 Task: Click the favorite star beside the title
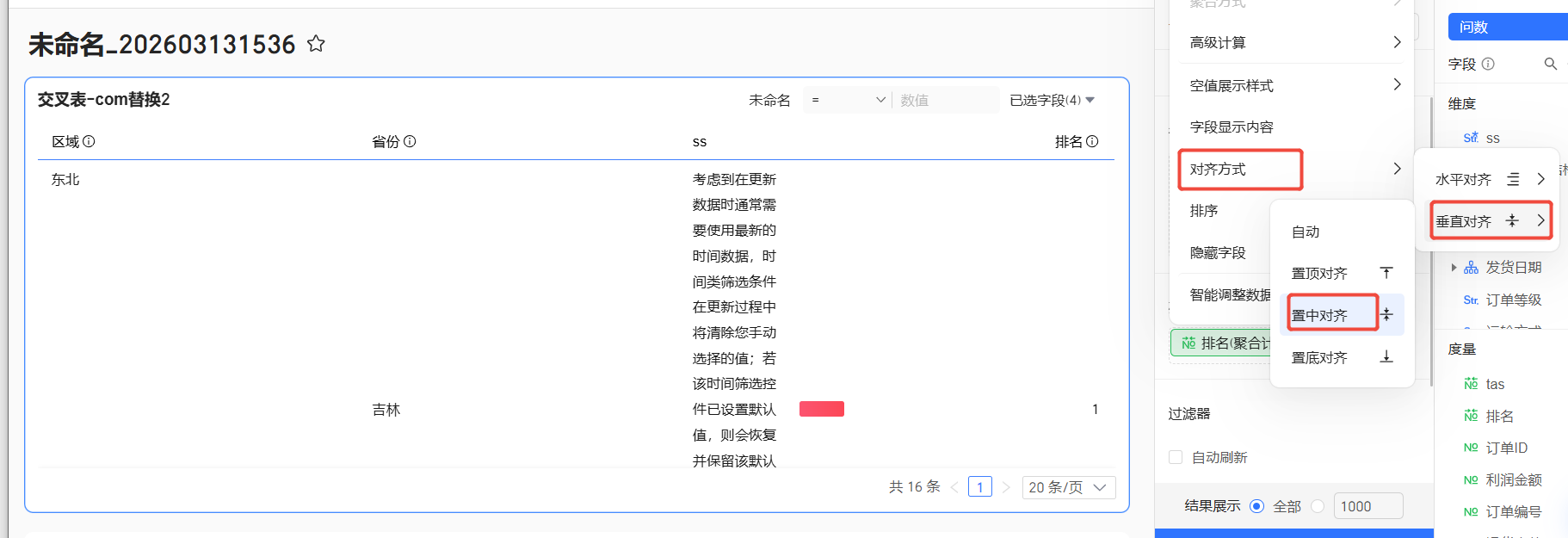click(316, 44)
